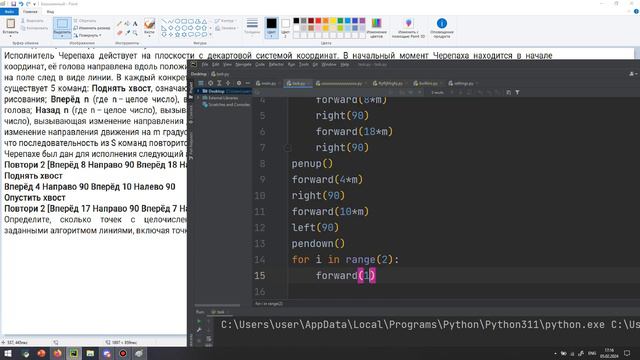Expand External Libraries tree node

point(199,98)
